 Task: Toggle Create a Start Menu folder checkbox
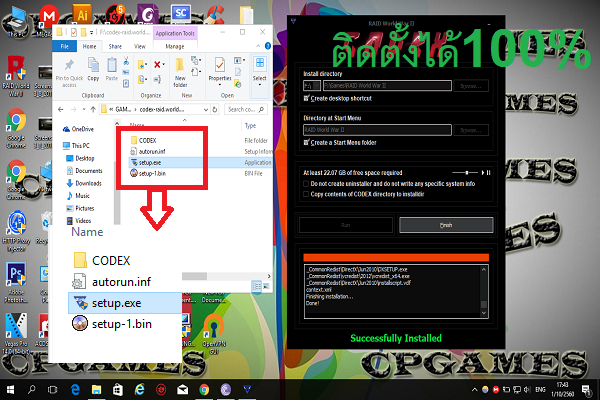pos(306,142)
